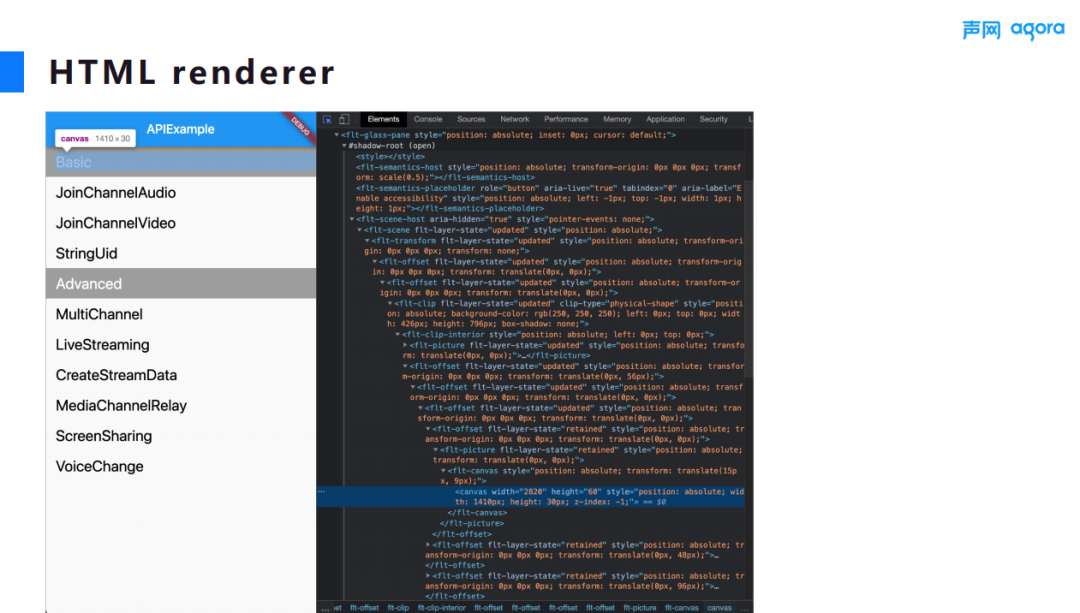The height and width of the screenshot is (613, 1080).
Task: Open the MultiChannel example
Action: click(x=180, y=314)
